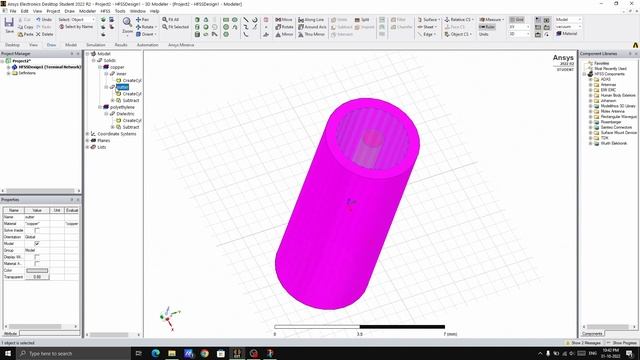Viewport: 640px width, 360px height.
Task: Open the XY plane dropdown
Action: [x=519, y=27]
